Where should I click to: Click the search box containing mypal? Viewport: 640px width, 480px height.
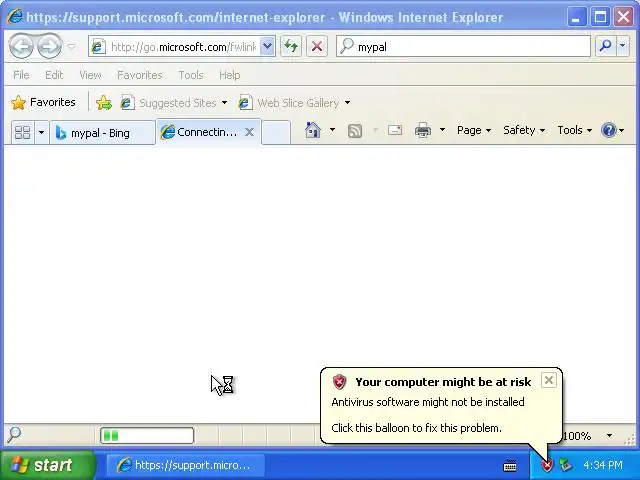(463, 47)
